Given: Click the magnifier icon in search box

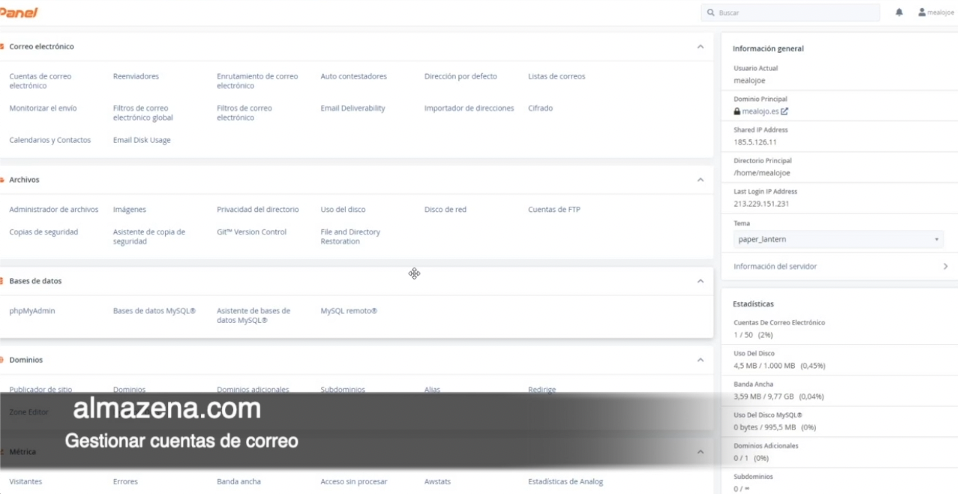Looking at the screenshot, I should tap(710, 13).
